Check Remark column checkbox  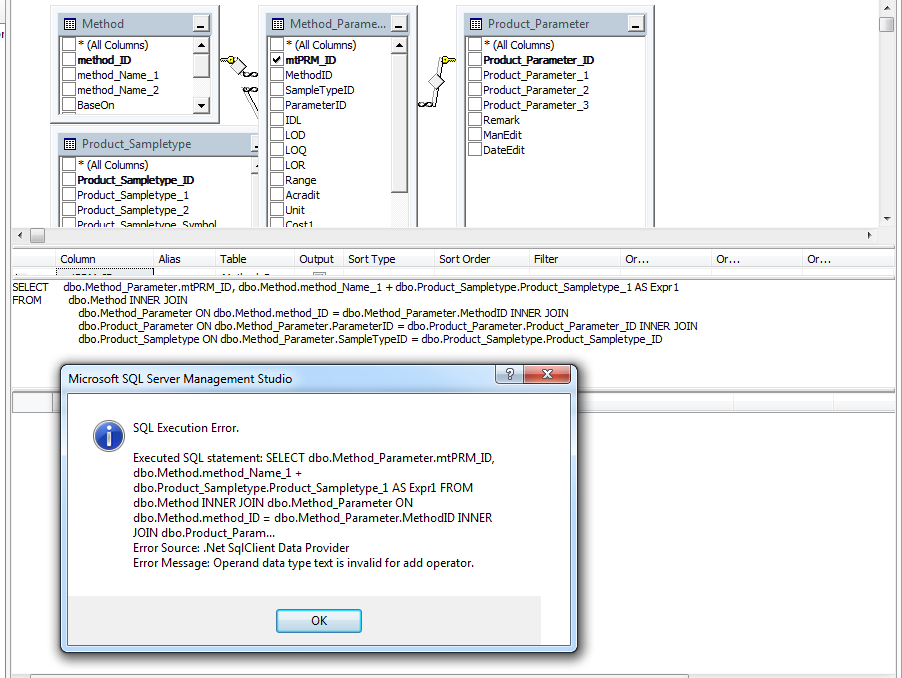coord(475,120)
